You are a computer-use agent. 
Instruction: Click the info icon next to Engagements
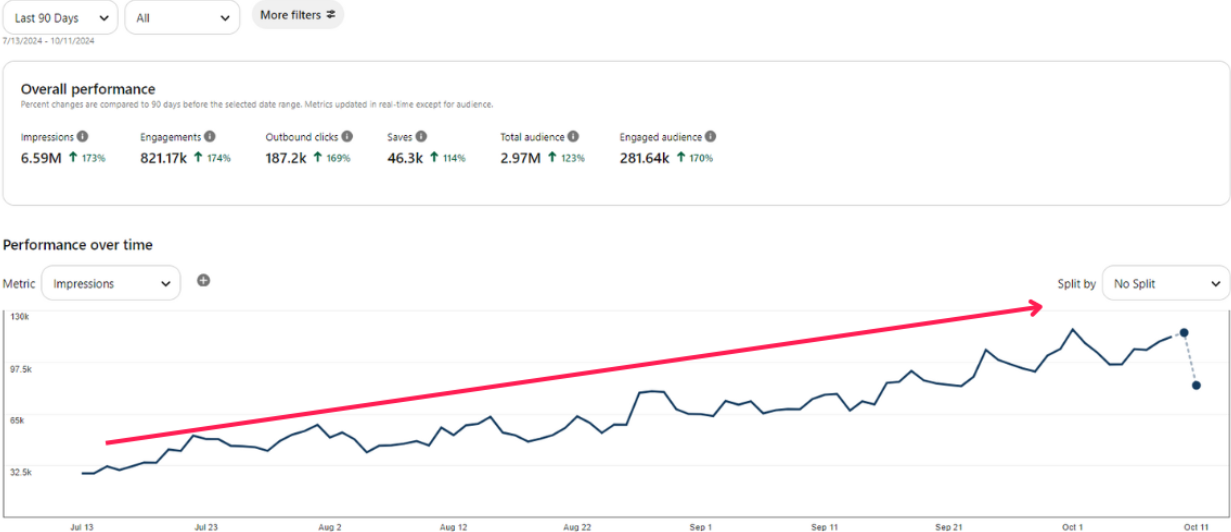point(209,137)
